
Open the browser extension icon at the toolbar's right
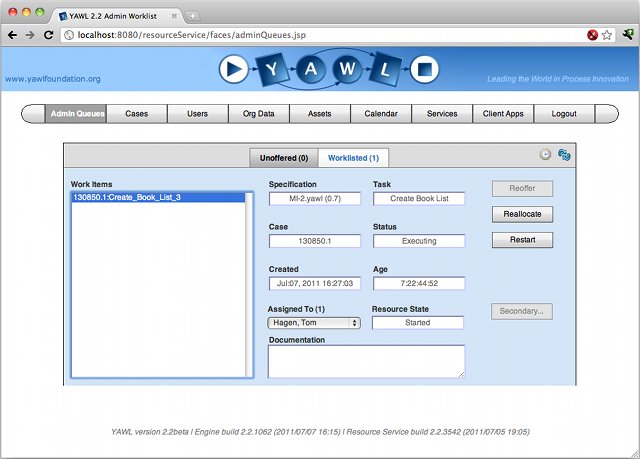(x=627, y=34)
